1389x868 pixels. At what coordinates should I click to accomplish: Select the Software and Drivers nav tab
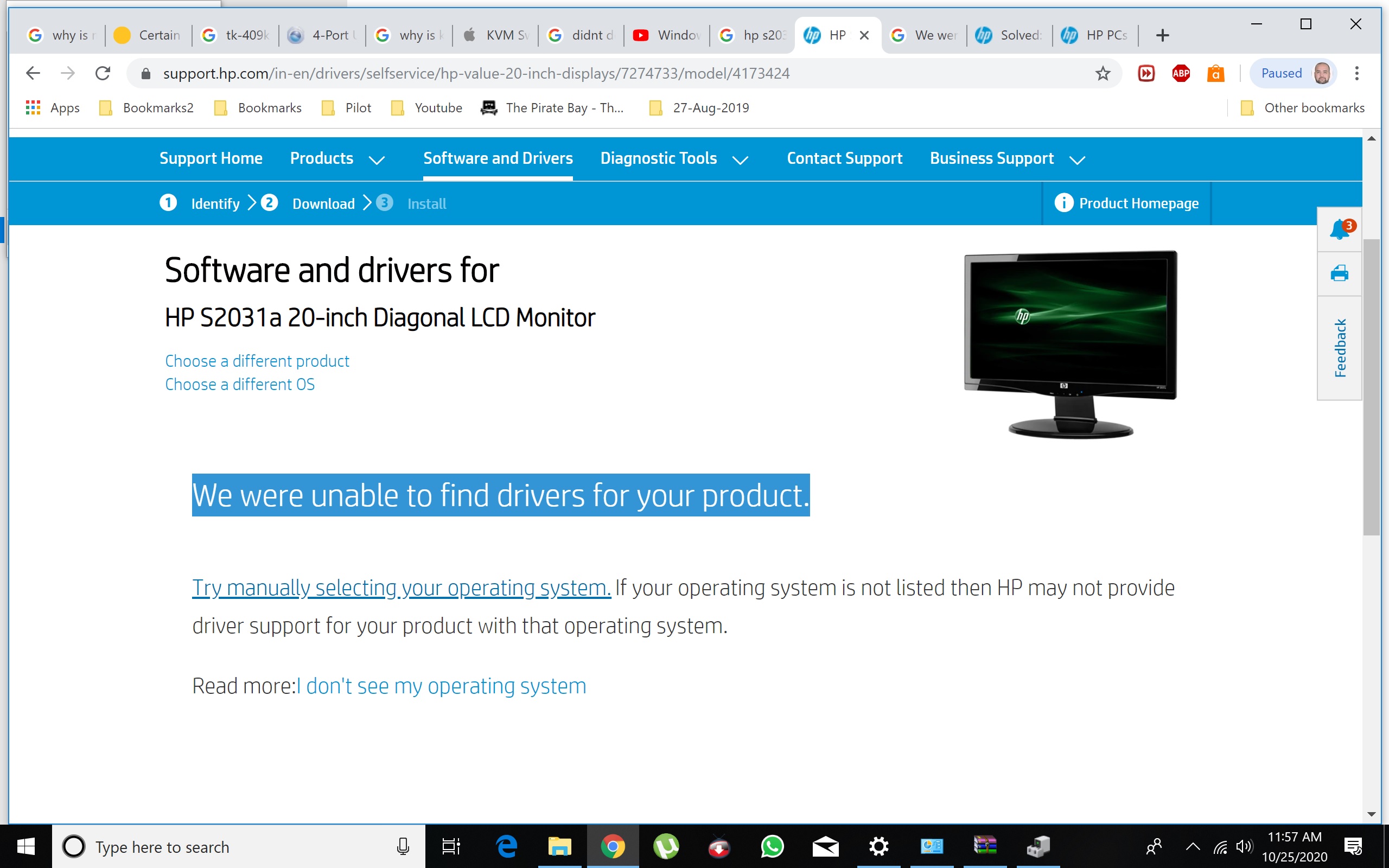(497, 158)
